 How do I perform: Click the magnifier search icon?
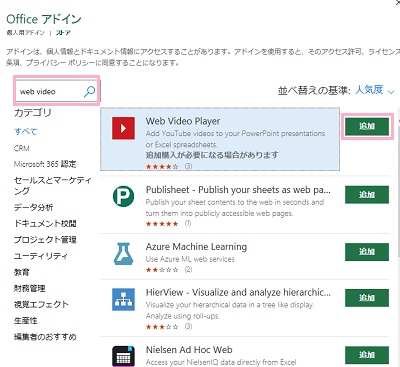pyautogui.click(x=89, y=91)
